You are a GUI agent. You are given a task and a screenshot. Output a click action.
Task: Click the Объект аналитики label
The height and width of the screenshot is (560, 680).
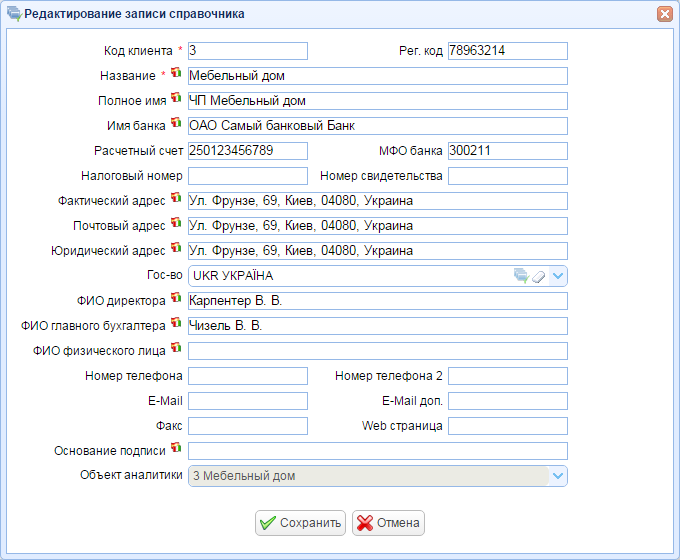(131, 475)
